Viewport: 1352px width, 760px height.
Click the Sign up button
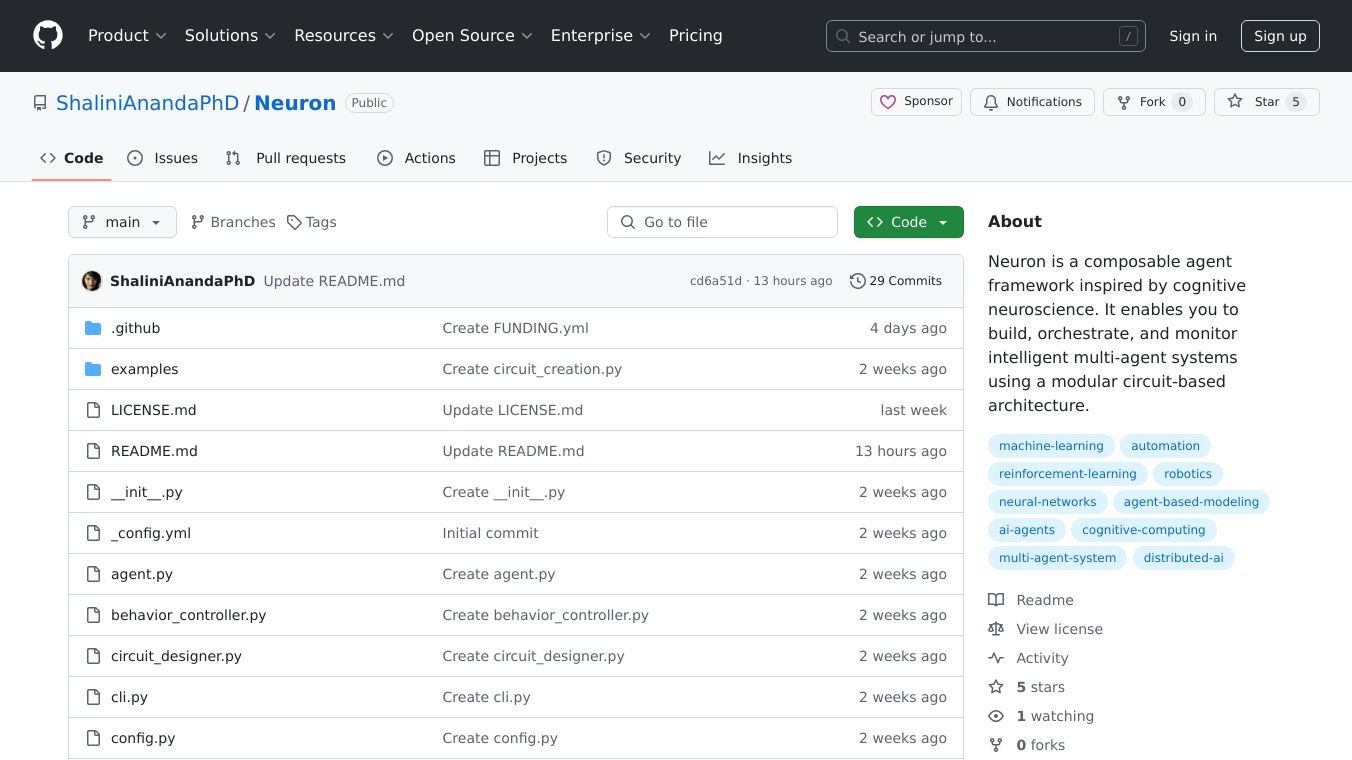(x=1280, y=36)
